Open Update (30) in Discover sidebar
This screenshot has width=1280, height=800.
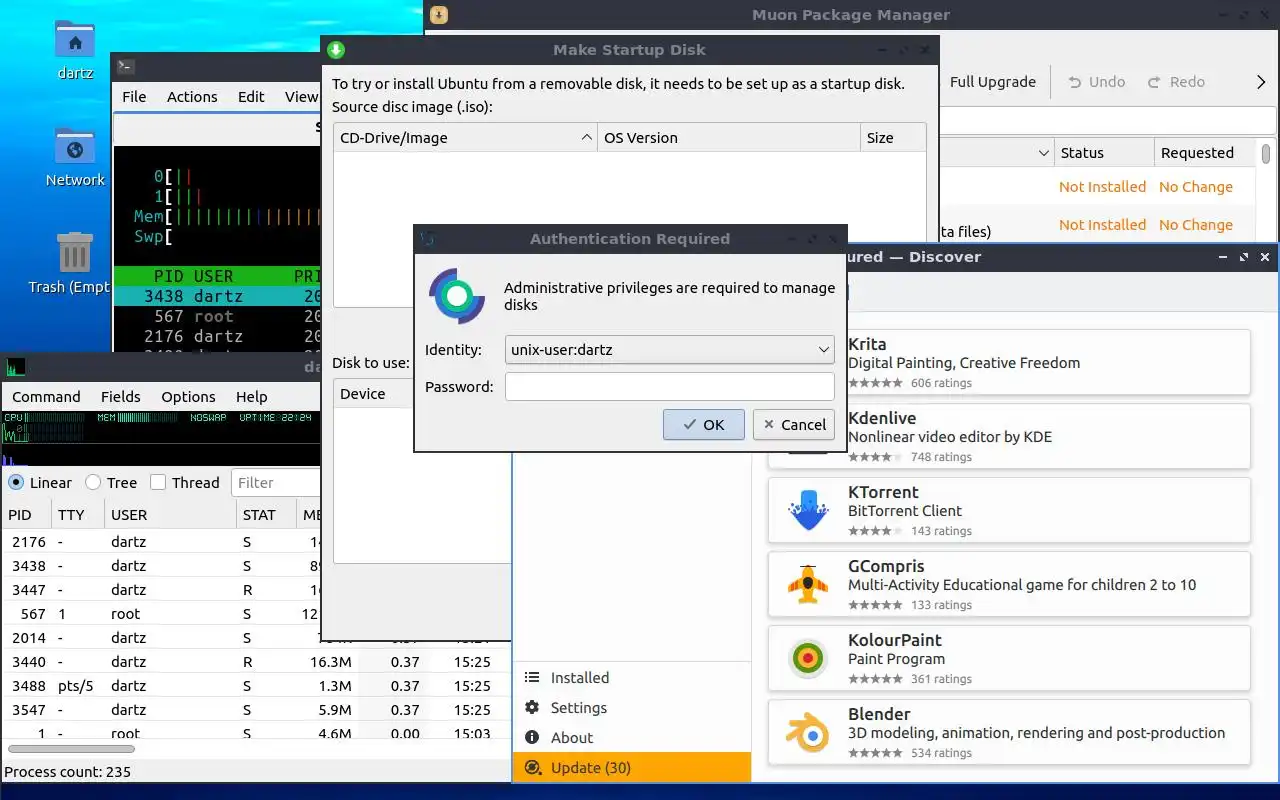pos(632,767)
